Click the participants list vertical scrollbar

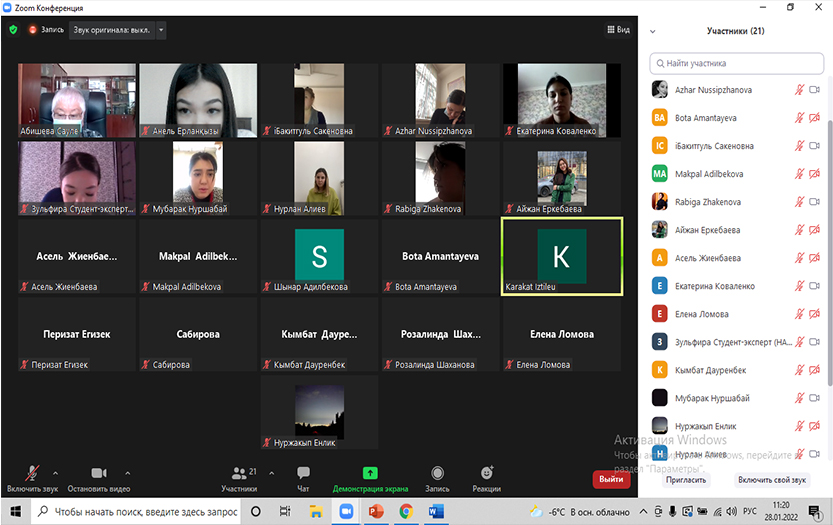(x=828, y=250)
